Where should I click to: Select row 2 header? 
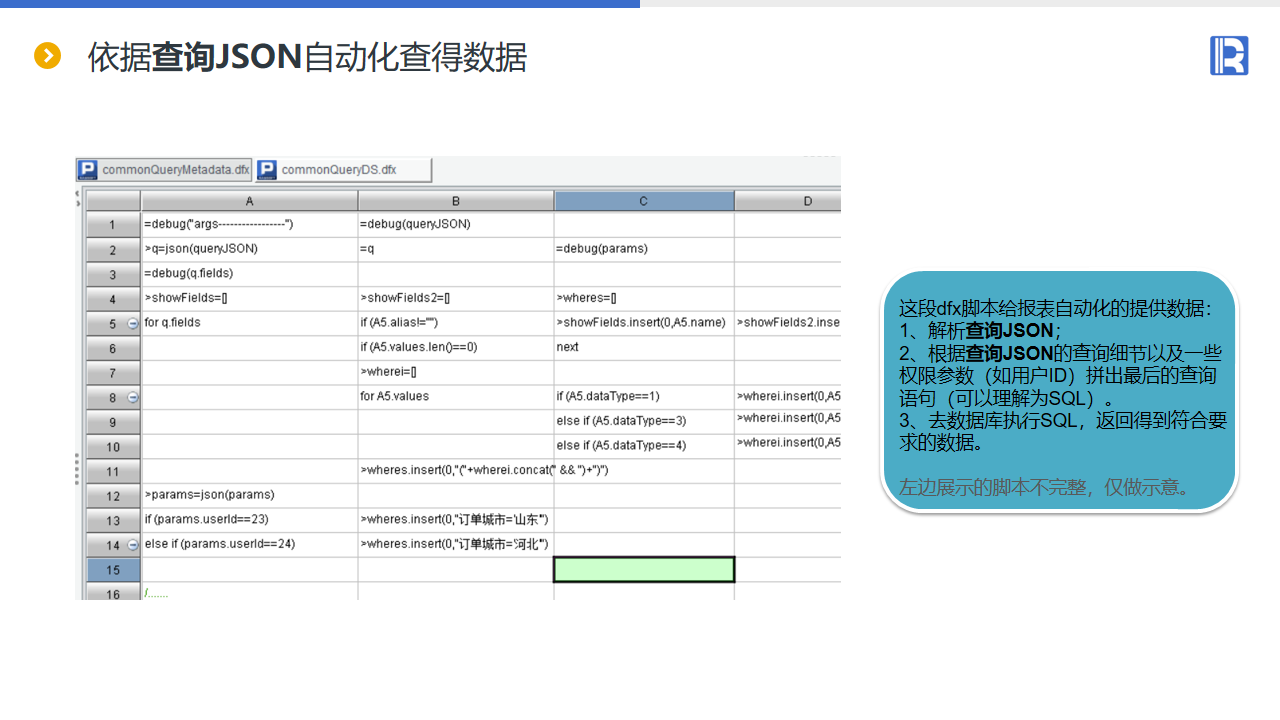(113, 249)
